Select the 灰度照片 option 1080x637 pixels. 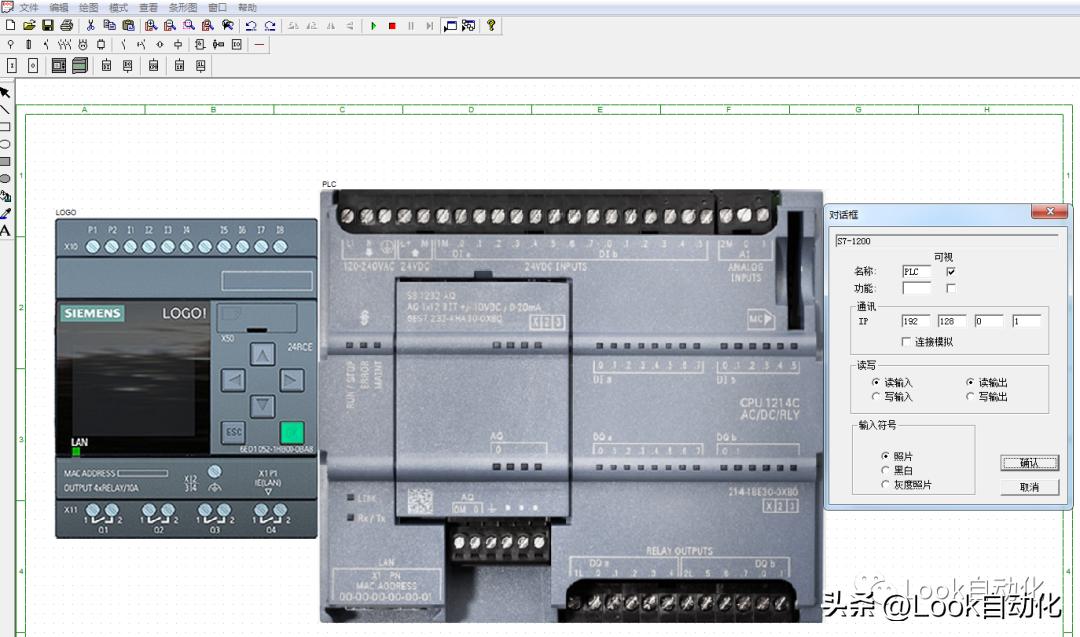point(885,483)
